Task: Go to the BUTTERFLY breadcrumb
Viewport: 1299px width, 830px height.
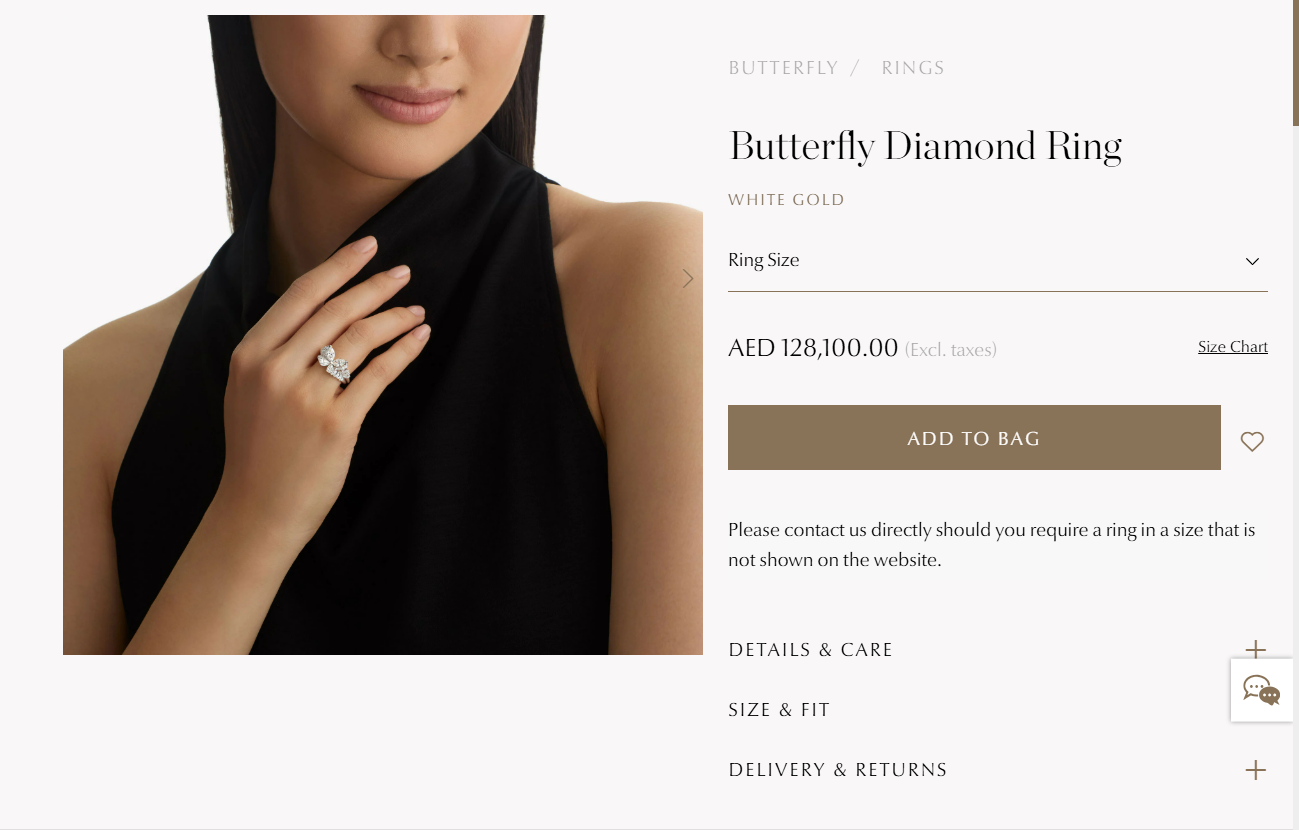Action: [783, 68]
